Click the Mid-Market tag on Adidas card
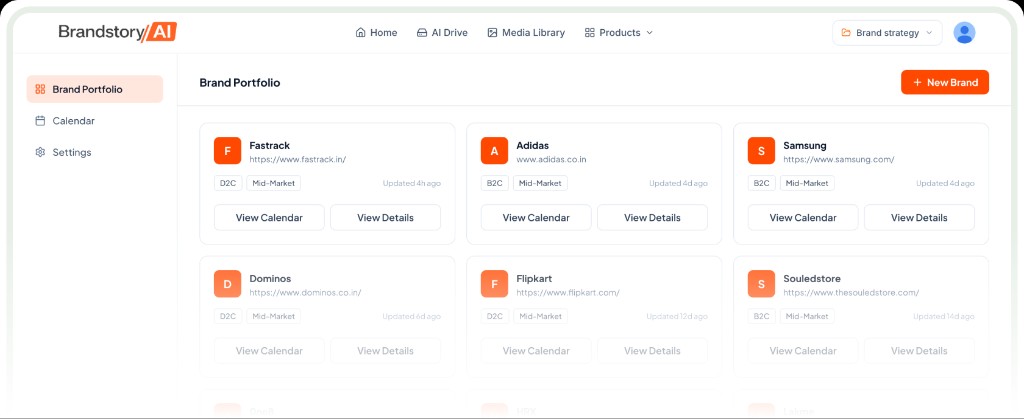 [x=540, y=183]
